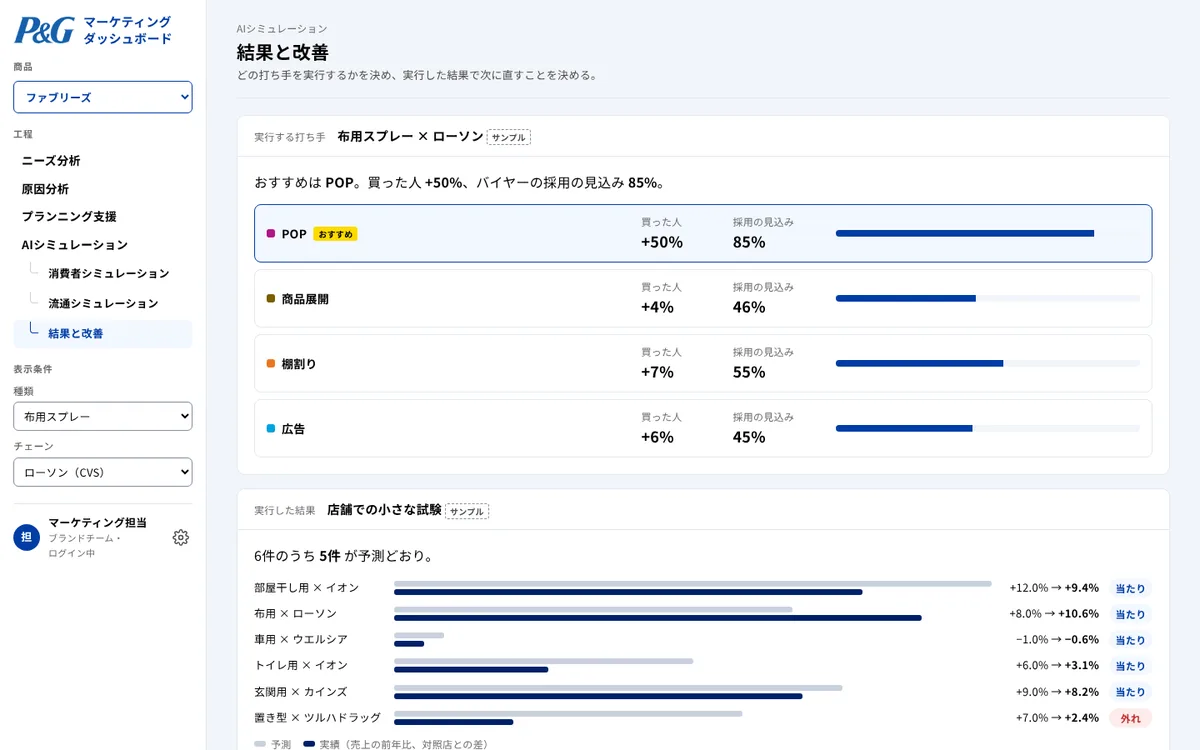
Task: Click 当たり badge for 玄関用 × カインズ
Action: (1130, 692)
